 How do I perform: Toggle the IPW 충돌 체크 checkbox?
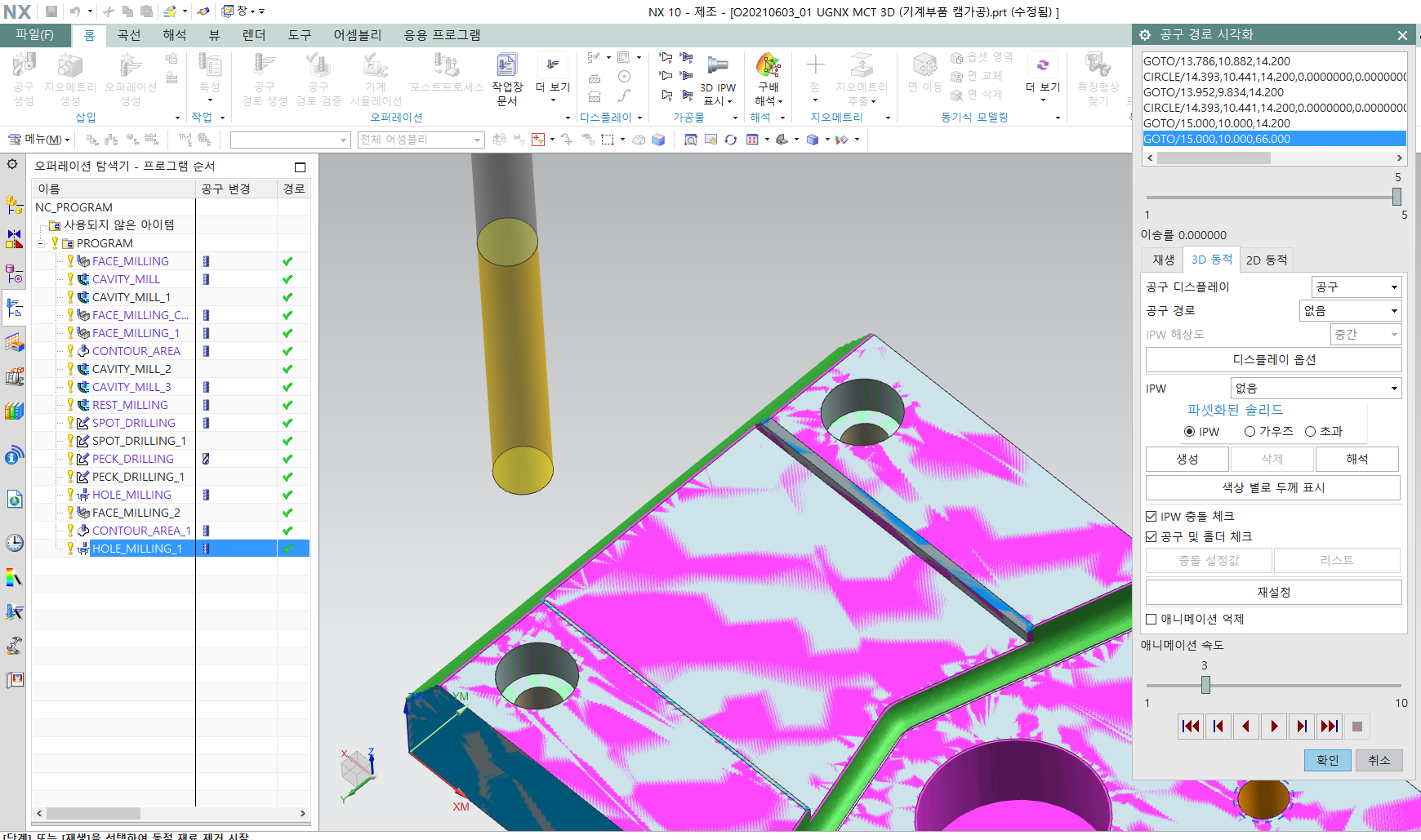point(1151,516)
